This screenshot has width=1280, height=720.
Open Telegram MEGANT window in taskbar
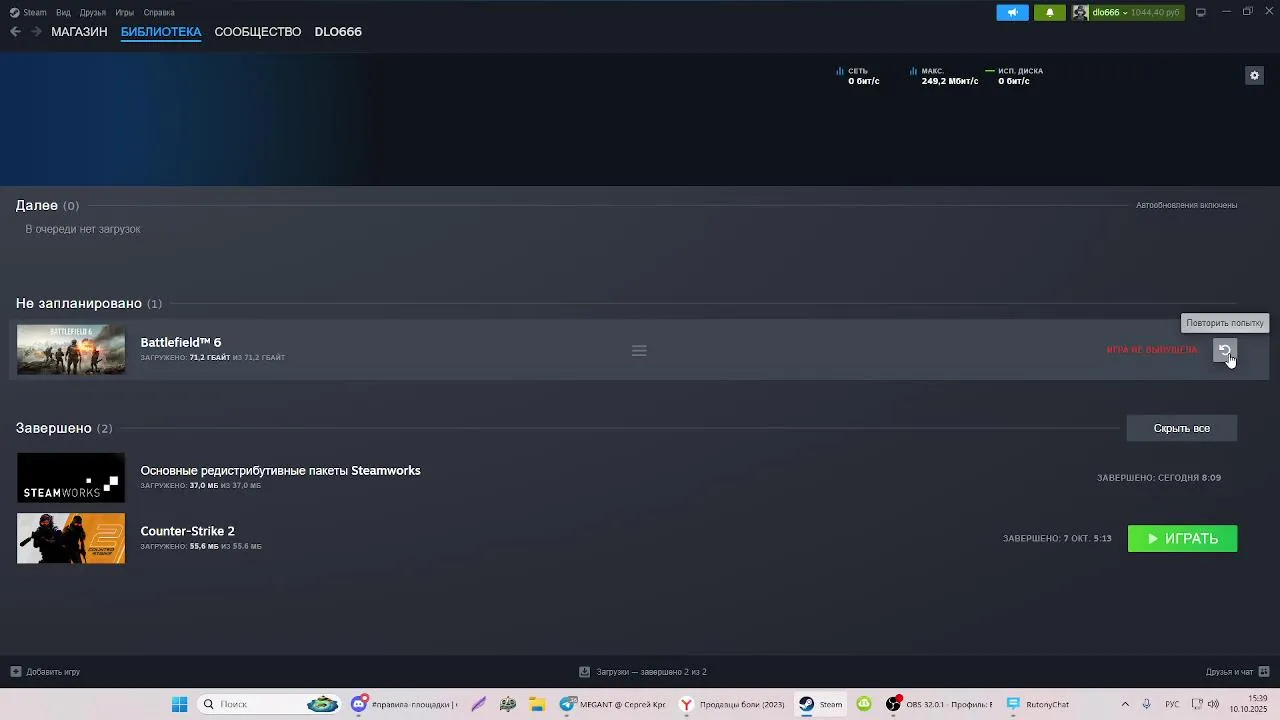tap(613, 704)
